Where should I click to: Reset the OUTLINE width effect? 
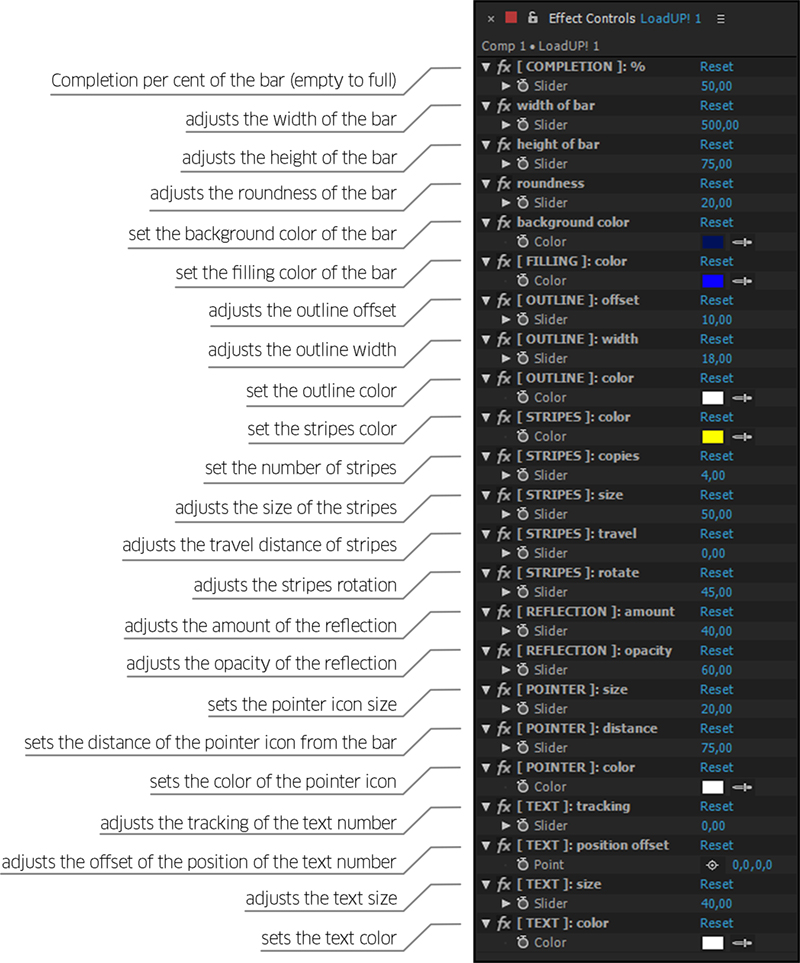pyautogui.click(x=717, y=340)
